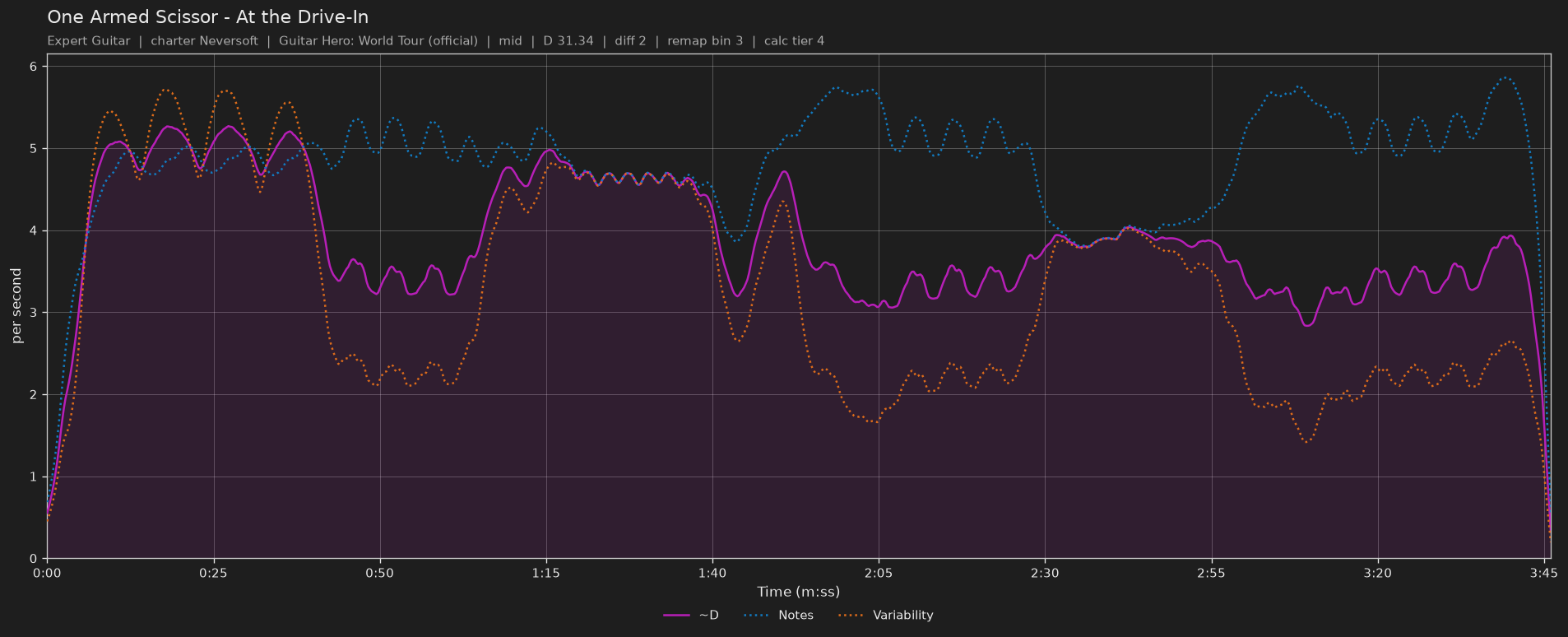Click the '1:40' x-axis tick label

(x=712, y=573)
